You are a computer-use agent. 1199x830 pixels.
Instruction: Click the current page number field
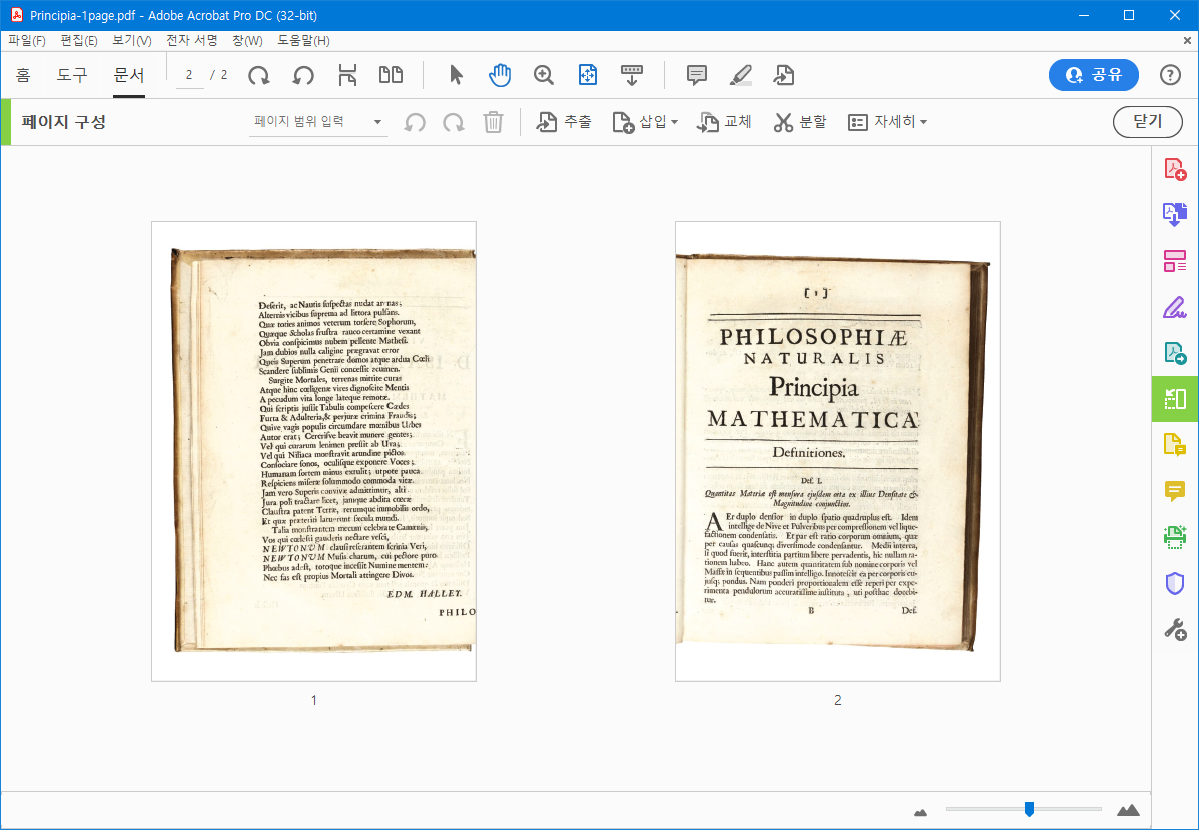pyautogui.click(x=189, y=75)
